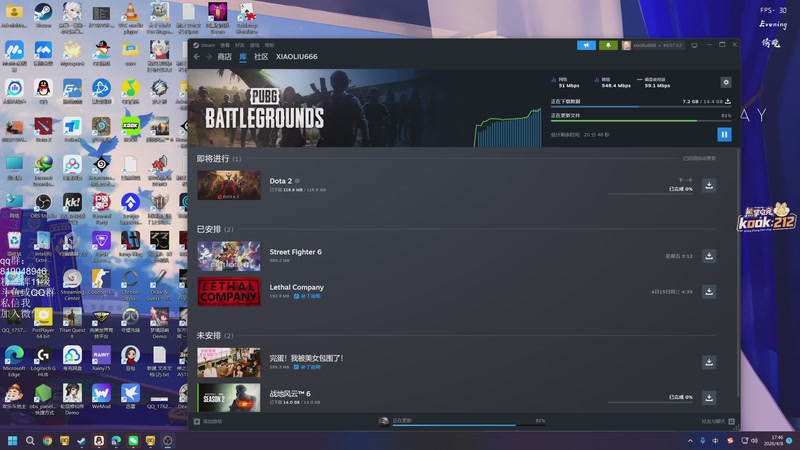Open download settings gear in Steam
The image size is (800, 450).
(726, 82)
